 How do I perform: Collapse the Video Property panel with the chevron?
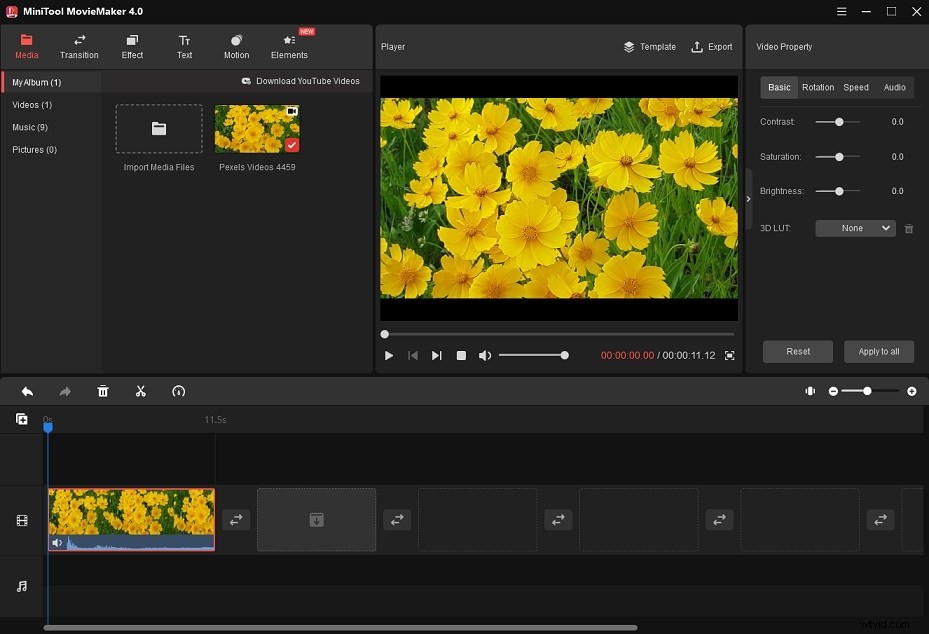click(x=748, y=197)
